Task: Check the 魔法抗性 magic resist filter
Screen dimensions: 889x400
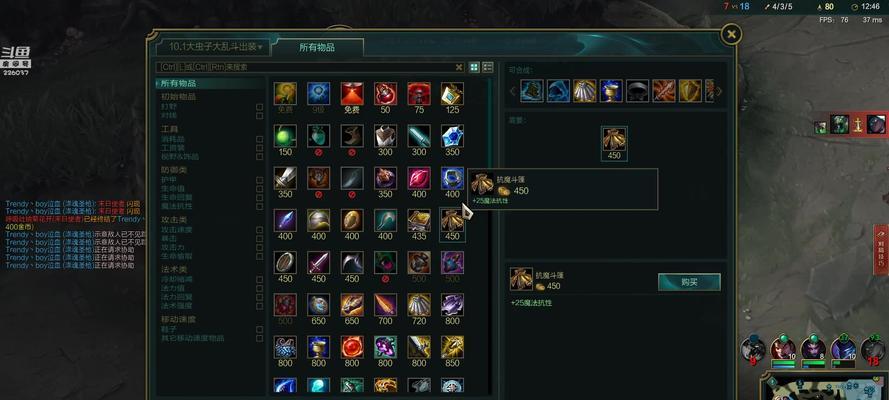Action: pyautogui.click(x=259, y=206)
